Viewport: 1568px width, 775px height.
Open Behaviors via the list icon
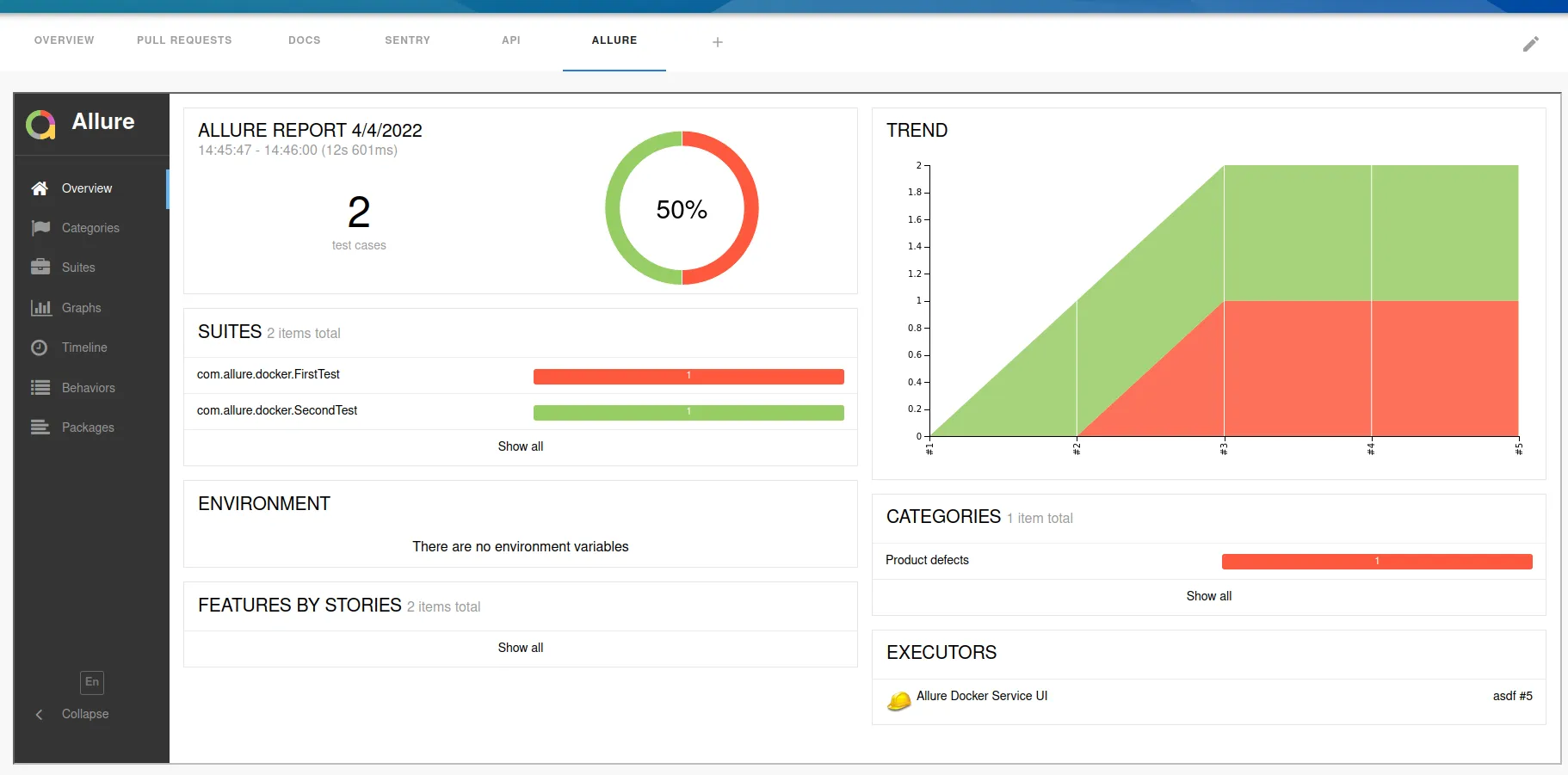(x=40, y=387)
